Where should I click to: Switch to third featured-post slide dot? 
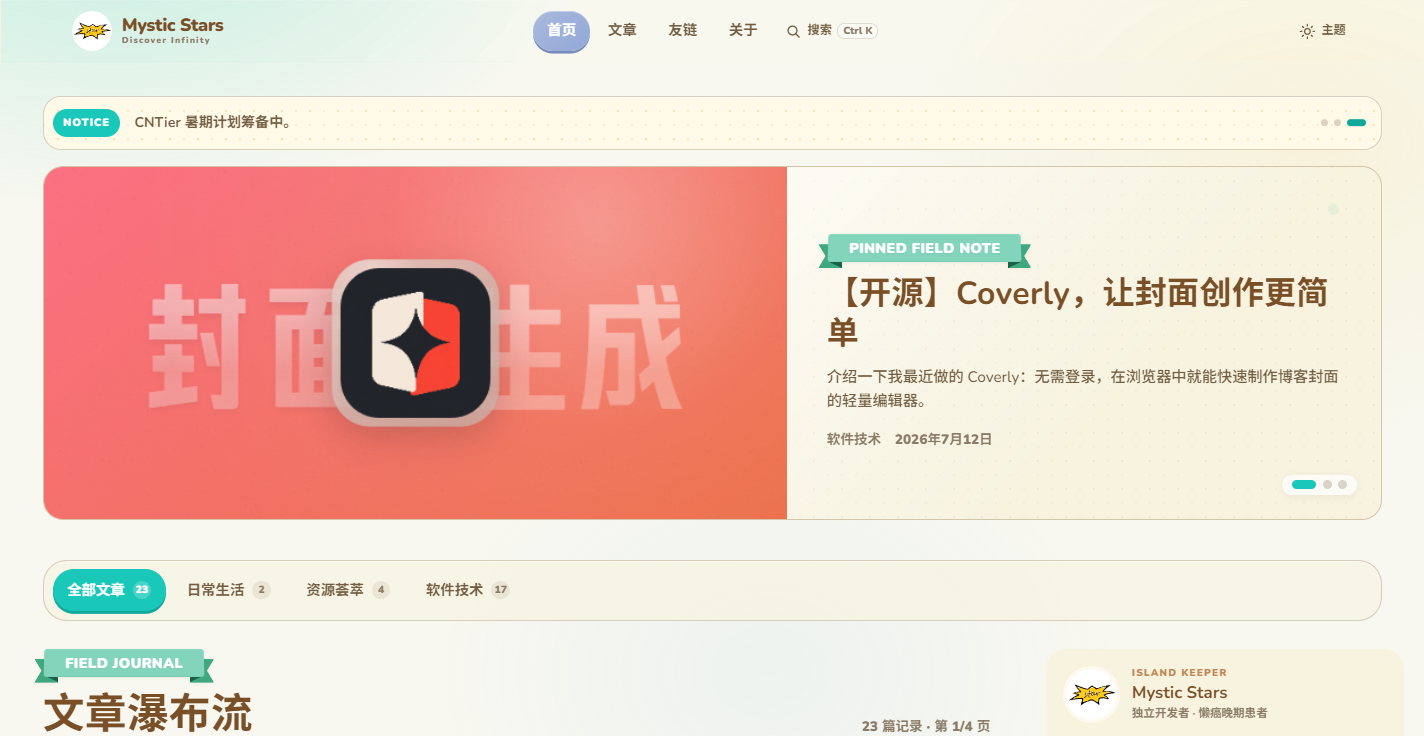click(x=1342, y=484)
